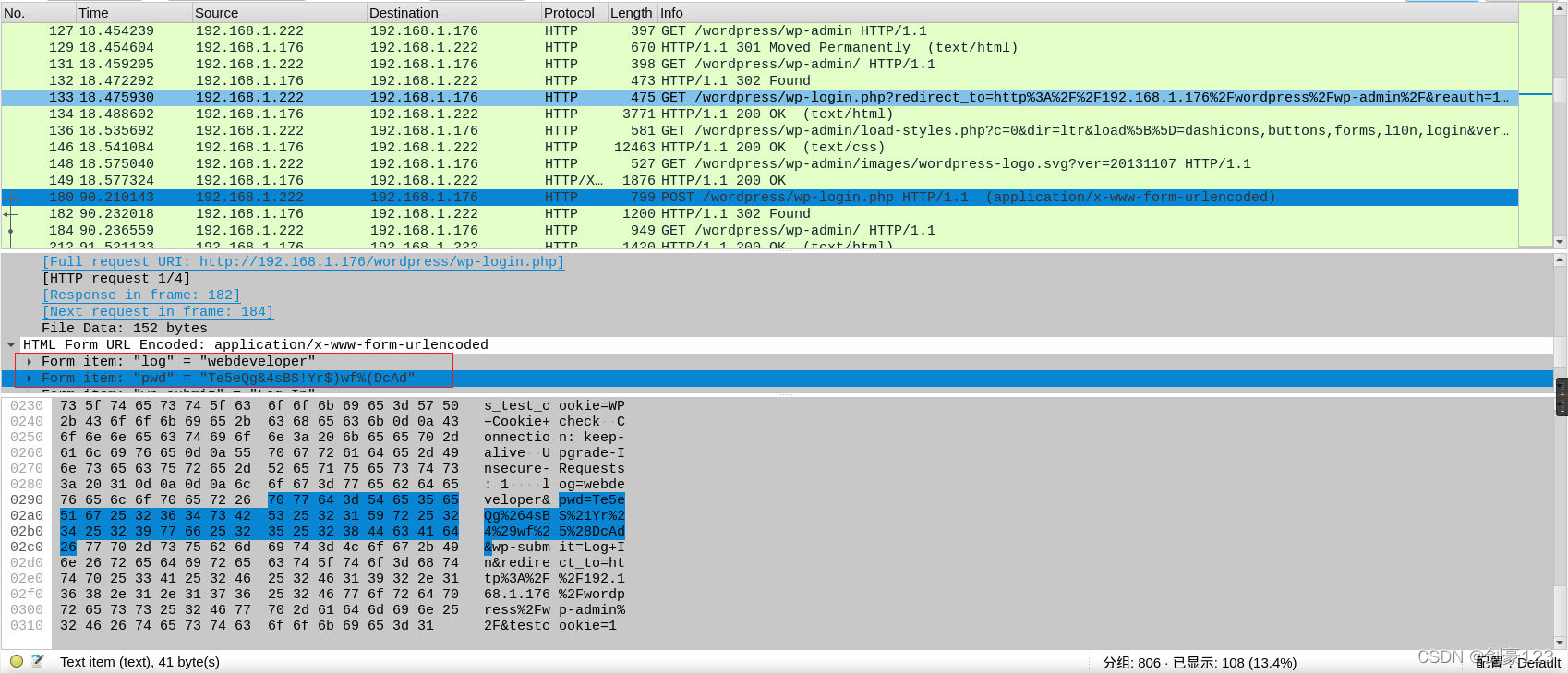Click packet list minimap beside the scrollbar
This screenshot has height=674, width=1568.
coord(1536,125)
